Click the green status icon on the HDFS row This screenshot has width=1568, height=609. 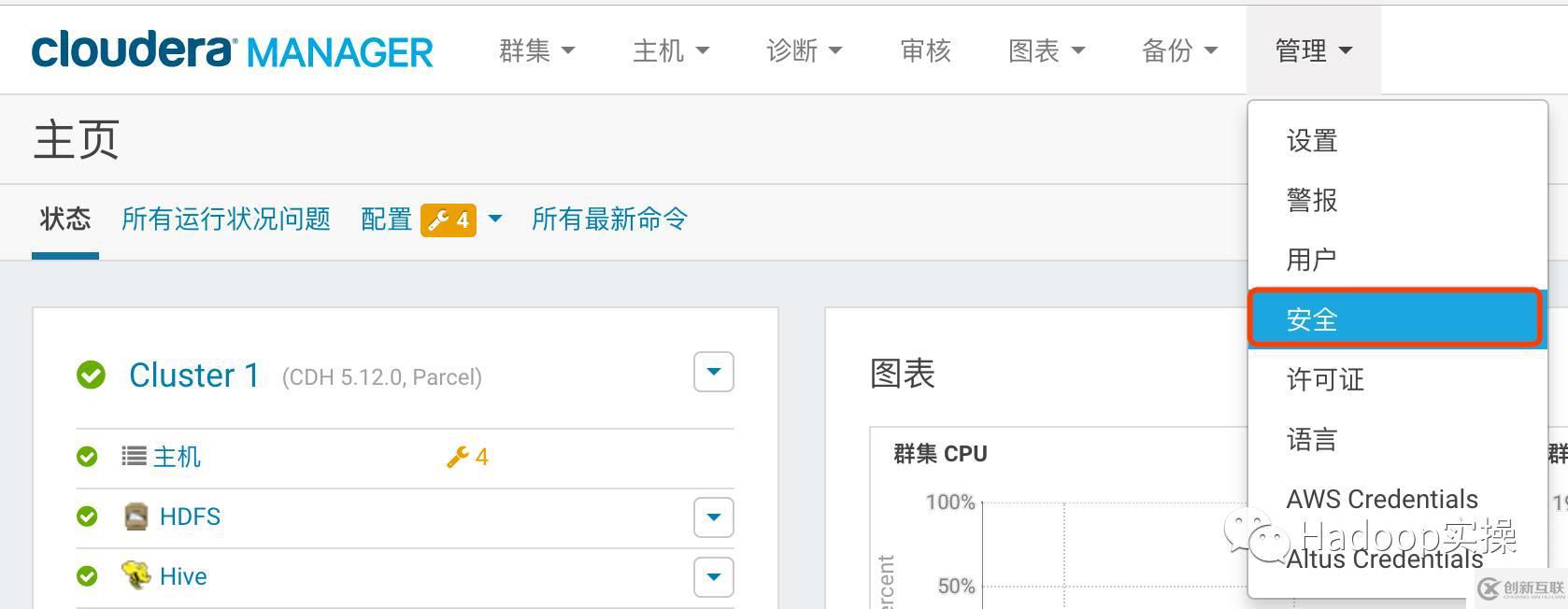tap(87, 517)
